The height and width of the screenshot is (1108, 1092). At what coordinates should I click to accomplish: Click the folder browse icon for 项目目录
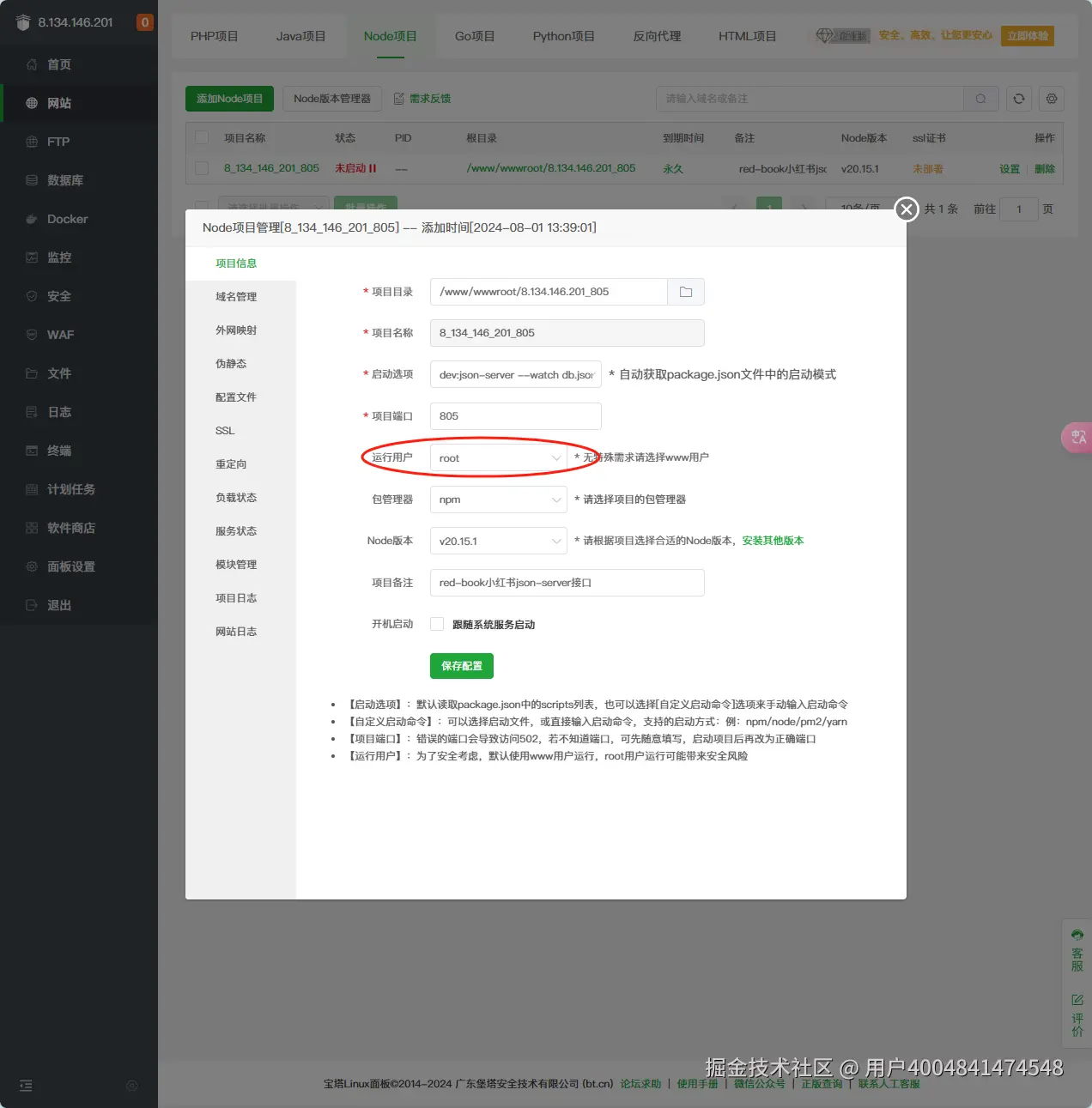point(686,292)
